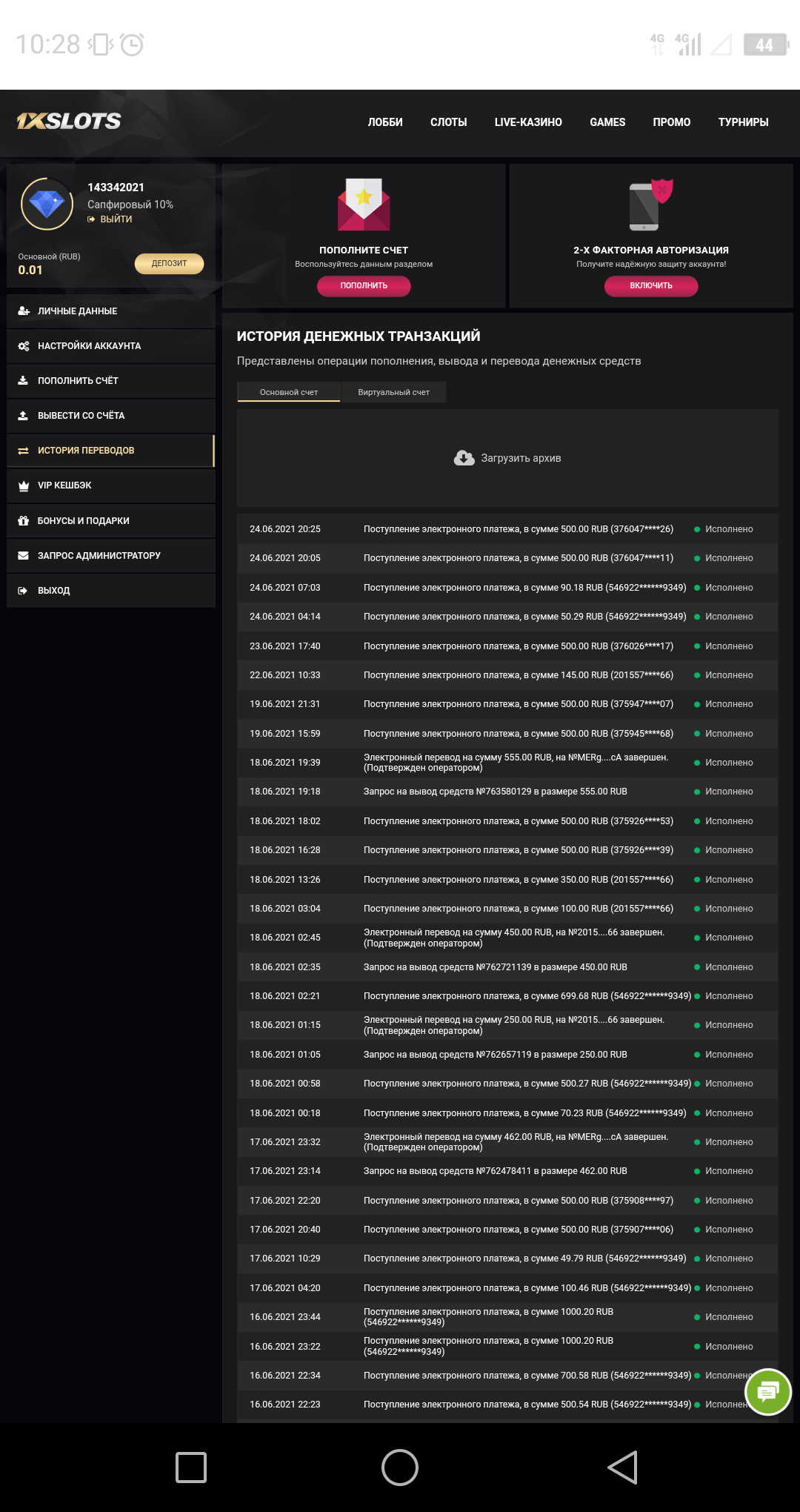
Task: Open the green live chat bubble
Action: pos(768,1392)
